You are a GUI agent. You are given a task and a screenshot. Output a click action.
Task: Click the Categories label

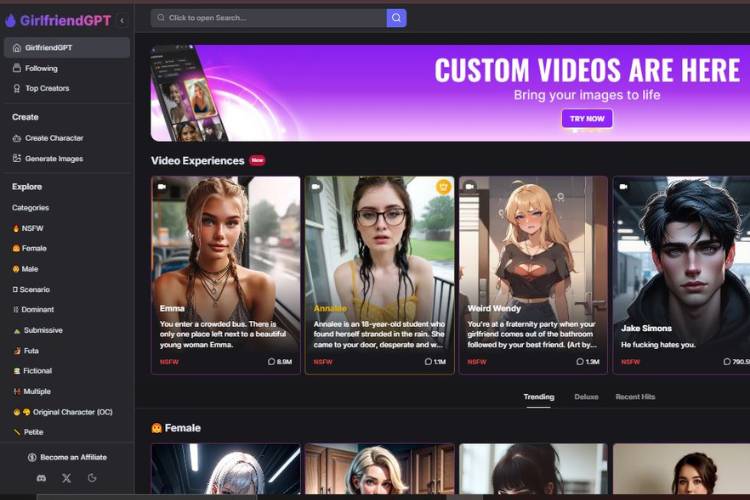[31, 208]
